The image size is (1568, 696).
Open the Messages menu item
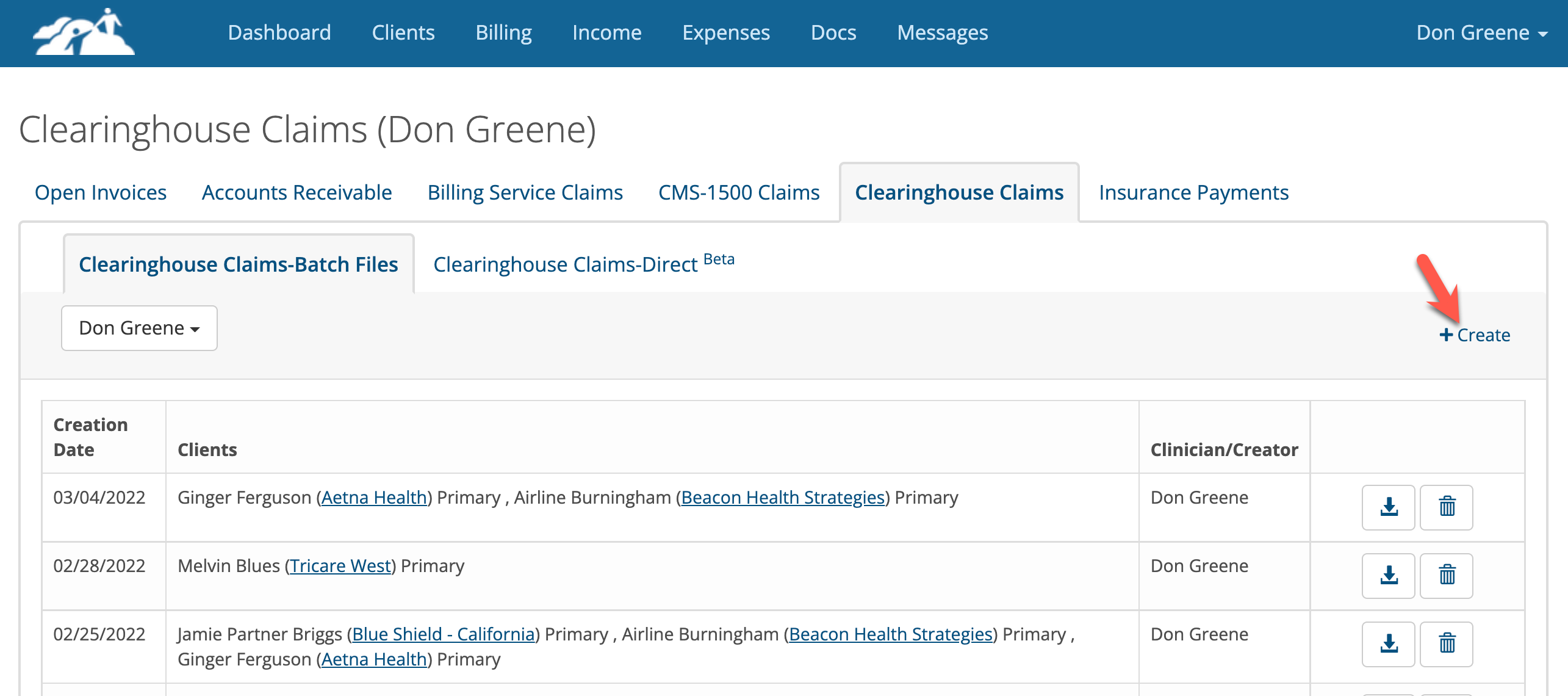(943, 32)
